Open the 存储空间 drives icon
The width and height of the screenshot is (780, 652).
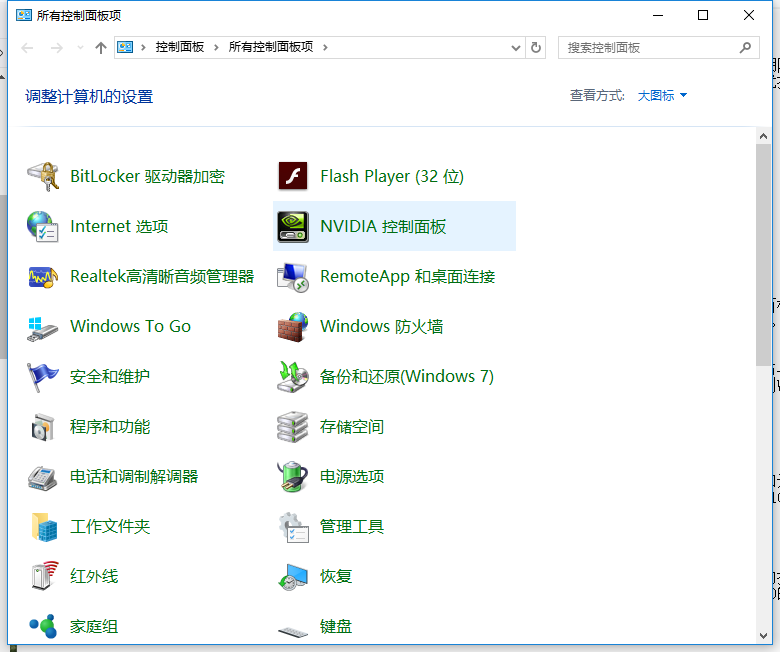click(292, 426)
